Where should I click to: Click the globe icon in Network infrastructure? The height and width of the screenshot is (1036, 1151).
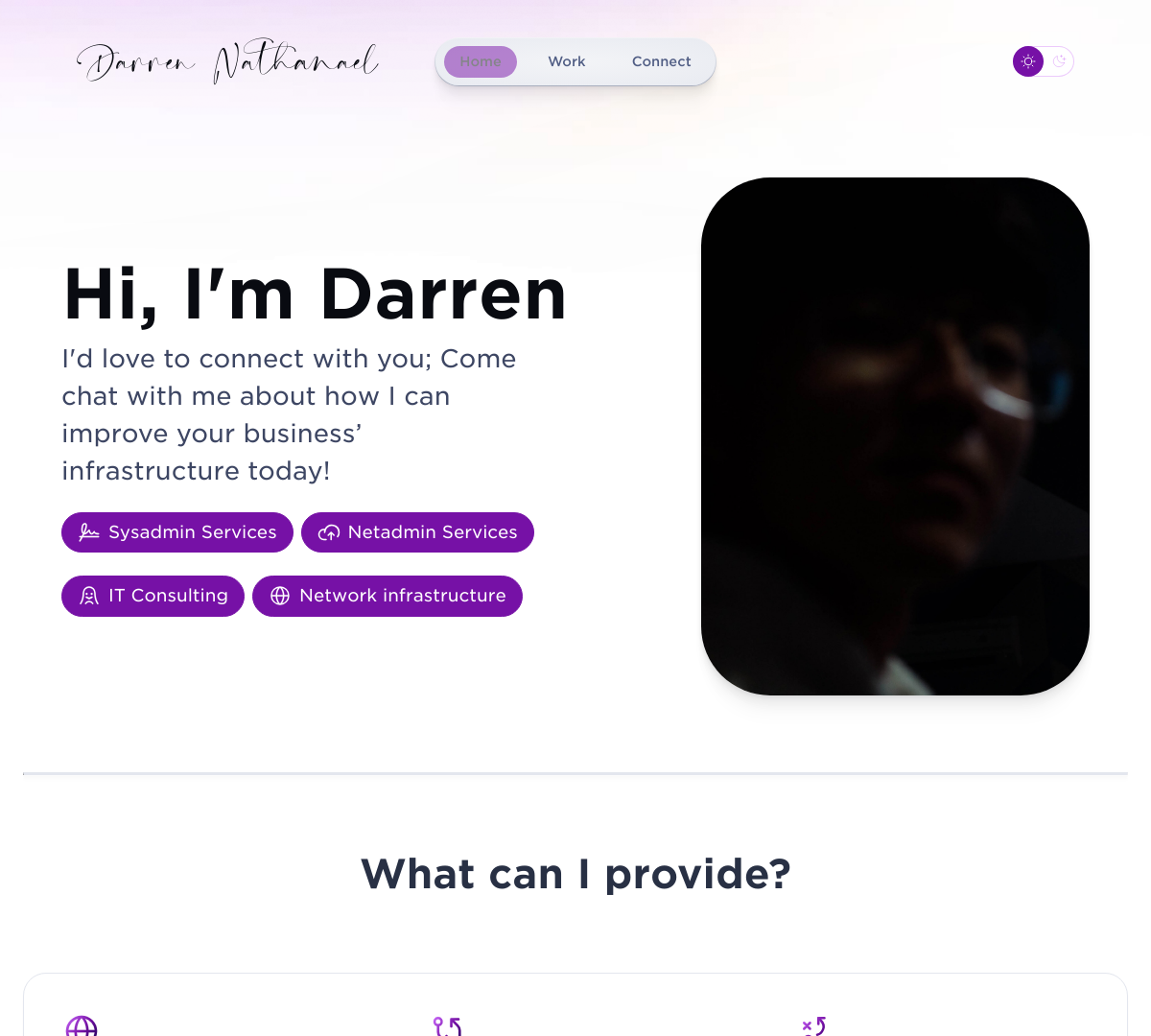(280, 596)
